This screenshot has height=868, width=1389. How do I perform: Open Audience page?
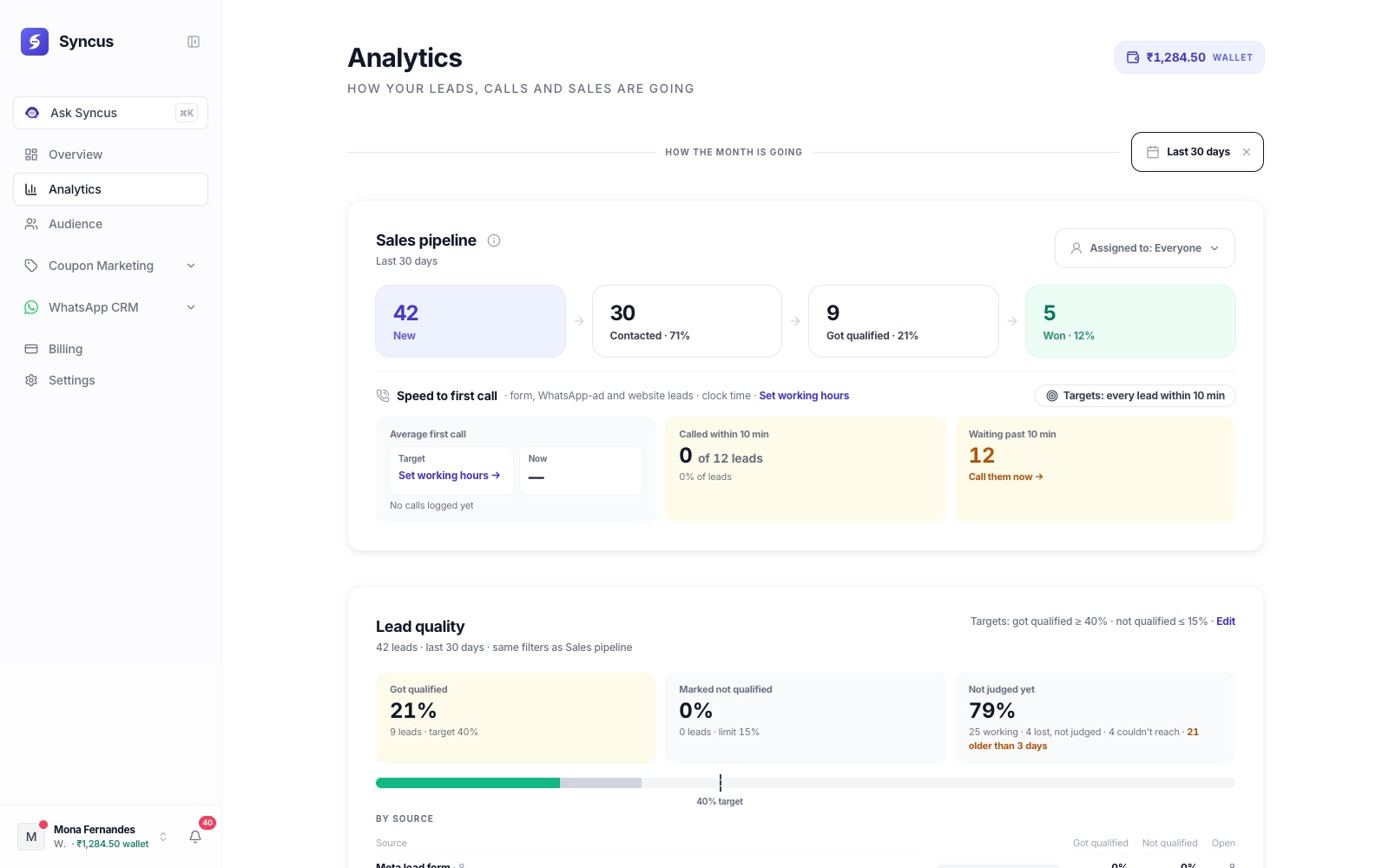pyautogui.click(x=110, y=224)
